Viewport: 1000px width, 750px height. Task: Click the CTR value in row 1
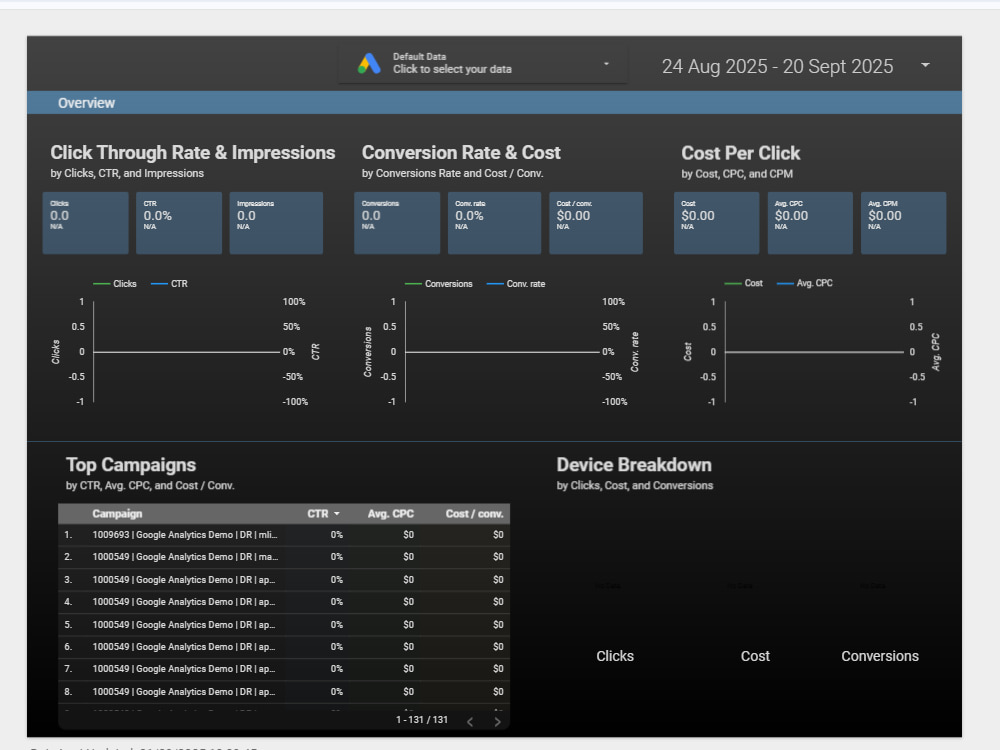pyautogui.click(x=336, y=535)
